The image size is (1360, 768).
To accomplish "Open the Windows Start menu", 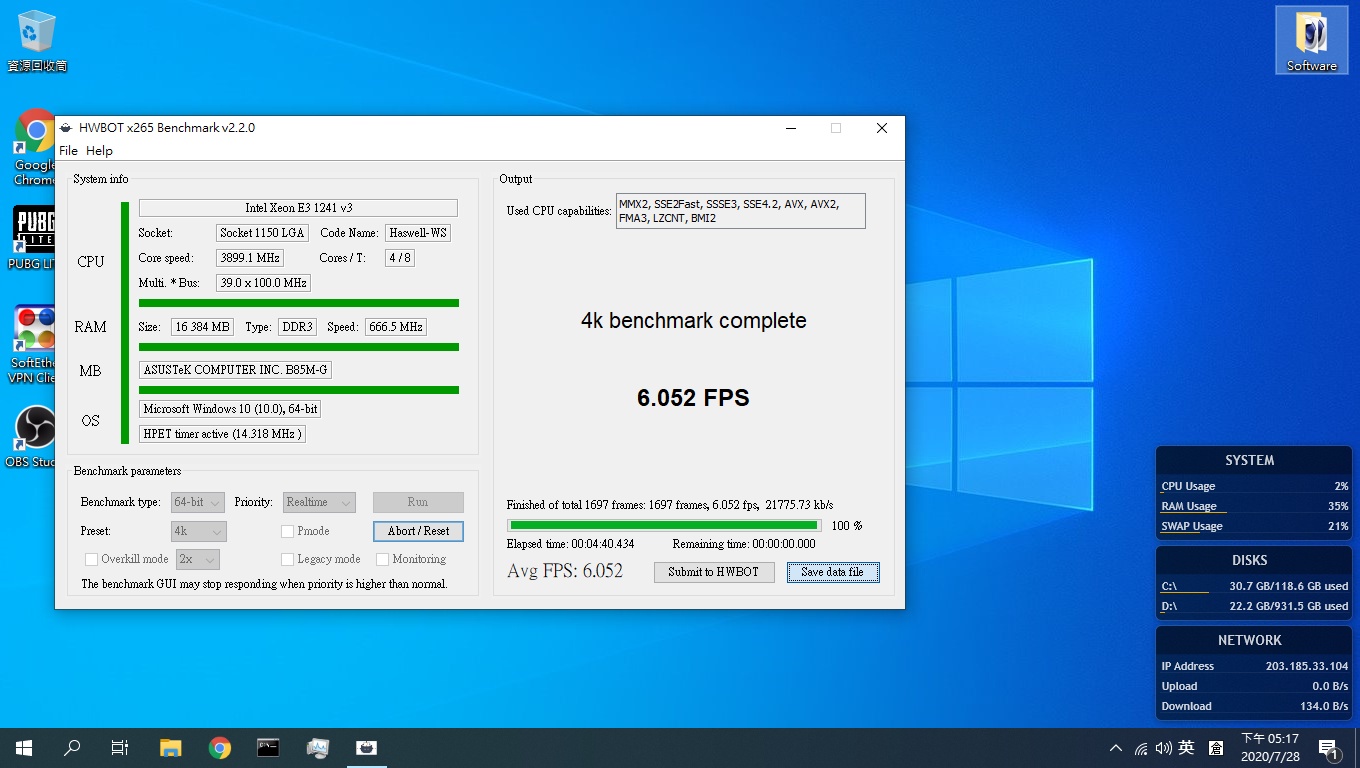I will [x=24, y=748].
